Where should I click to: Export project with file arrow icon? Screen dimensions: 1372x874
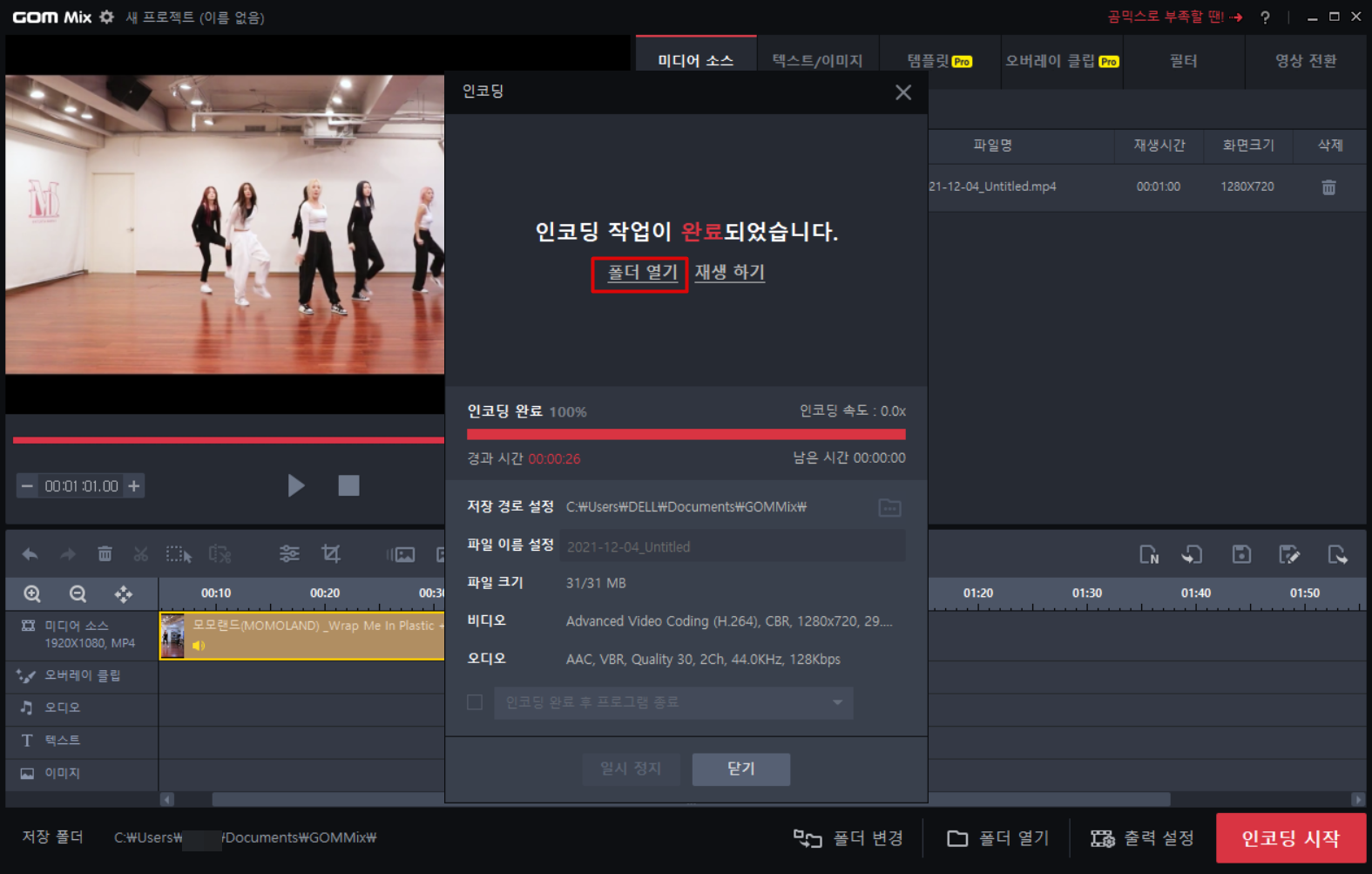point(1337,554)
